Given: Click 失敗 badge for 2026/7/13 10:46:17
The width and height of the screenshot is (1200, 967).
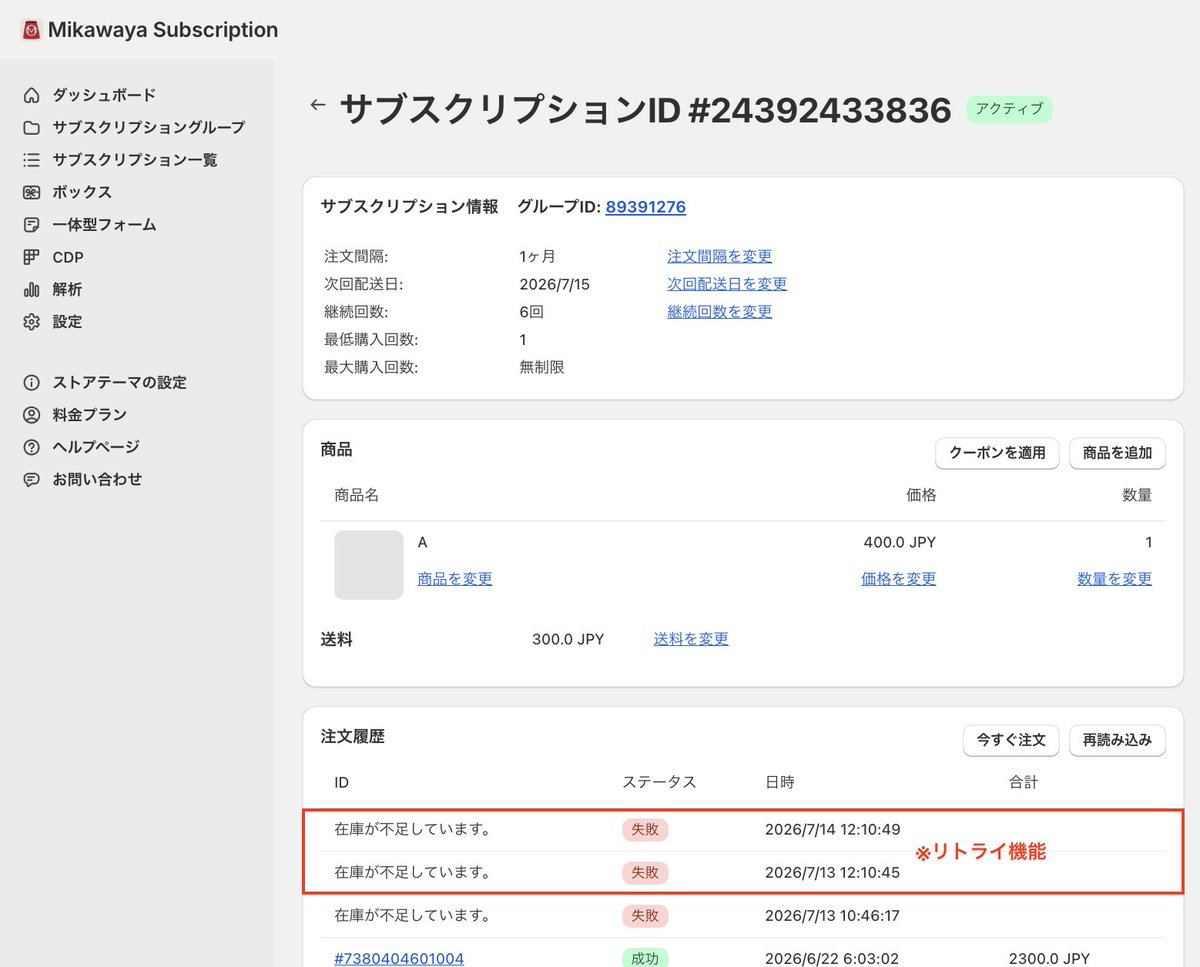Looking at the screenshot, I should (x=645, y=915).
